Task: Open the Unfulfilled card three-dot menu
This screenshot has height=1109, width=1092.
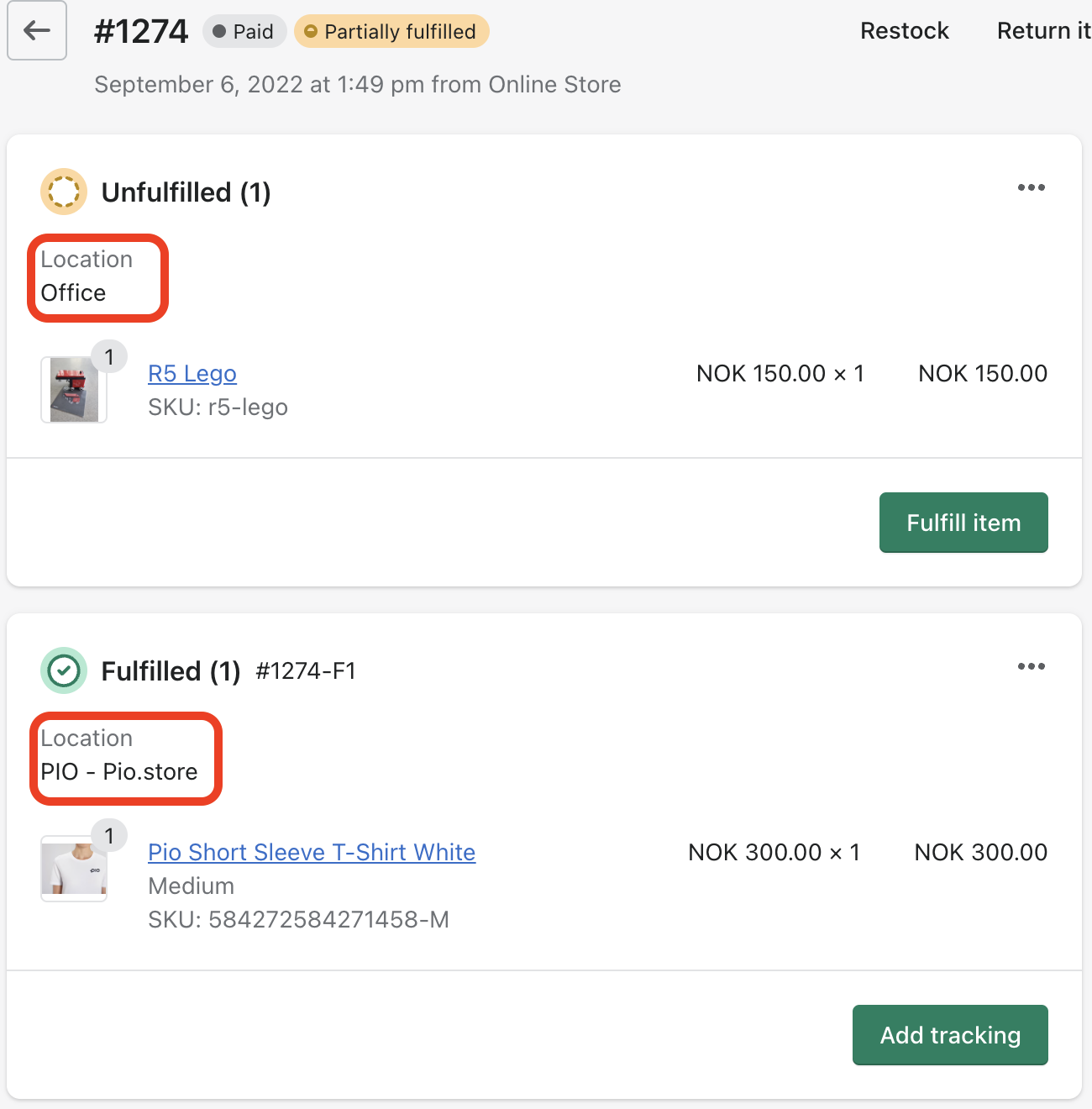Action: (1031, 187)
